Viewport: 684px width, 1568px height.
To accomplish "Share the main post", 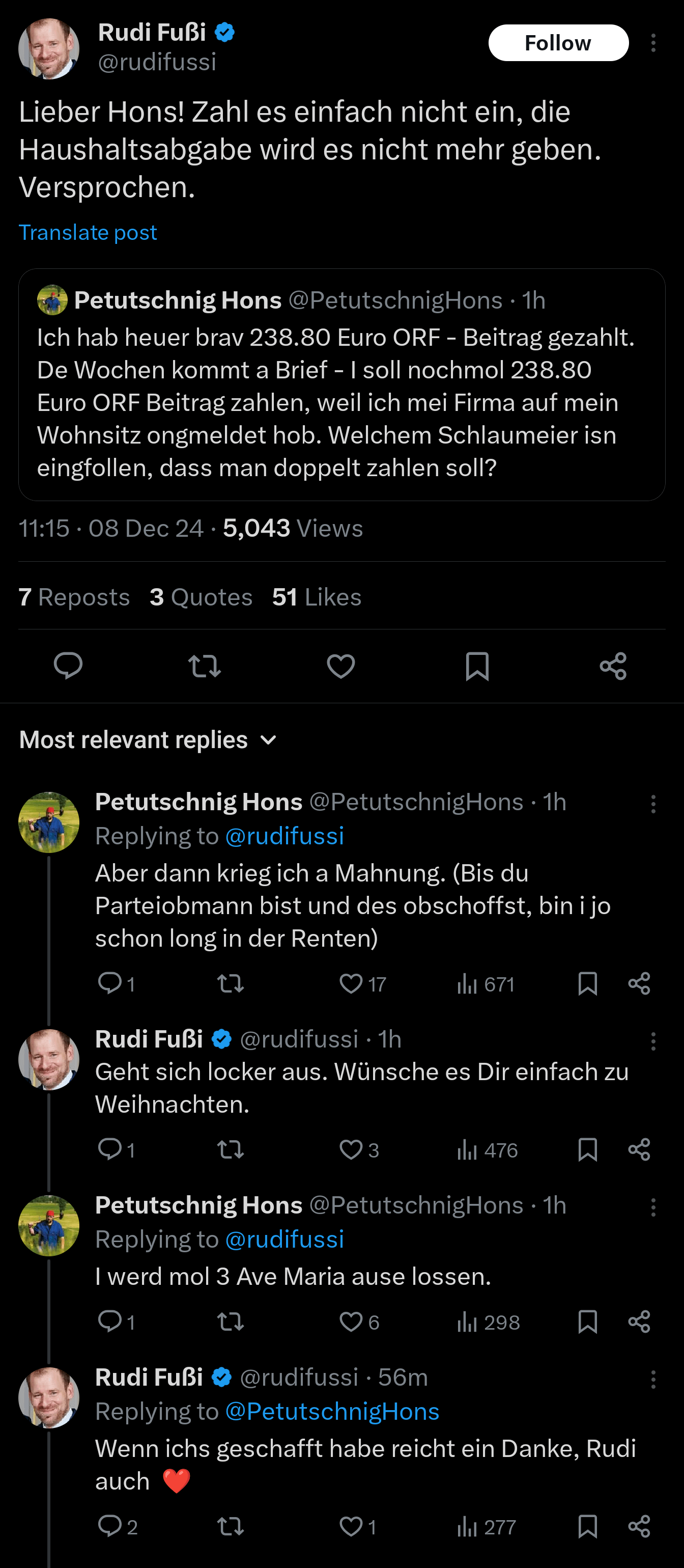I will coord(613,666).
